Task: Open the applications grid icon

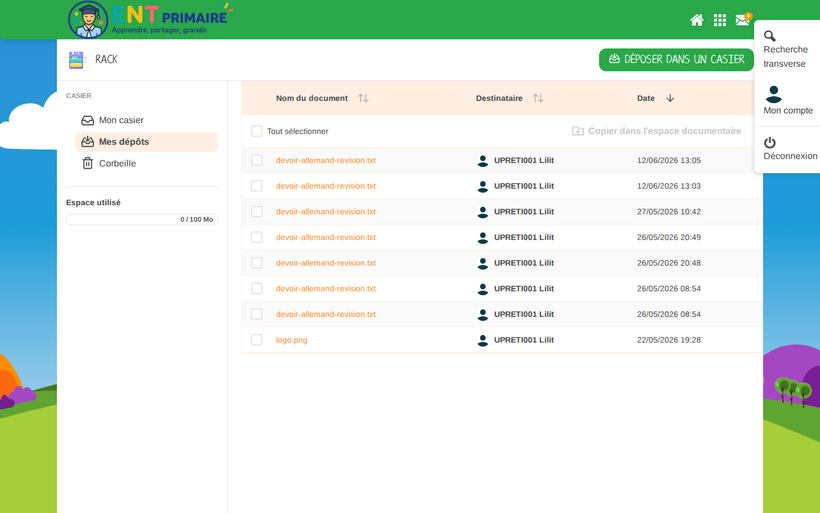Action: (720, 20)
